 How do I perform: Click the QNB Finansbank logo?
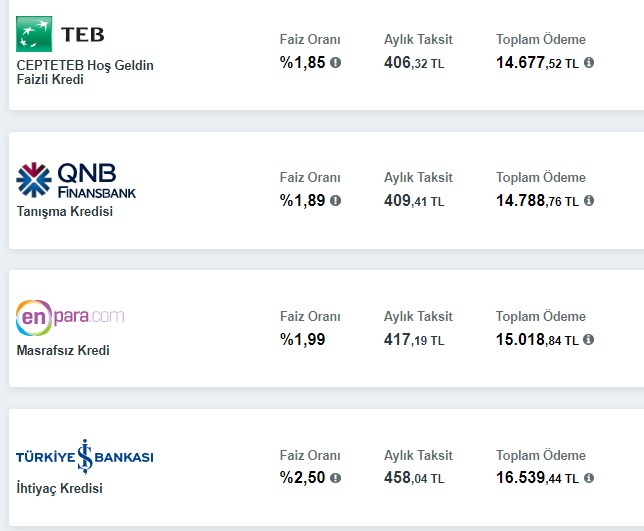coord(76,180)
